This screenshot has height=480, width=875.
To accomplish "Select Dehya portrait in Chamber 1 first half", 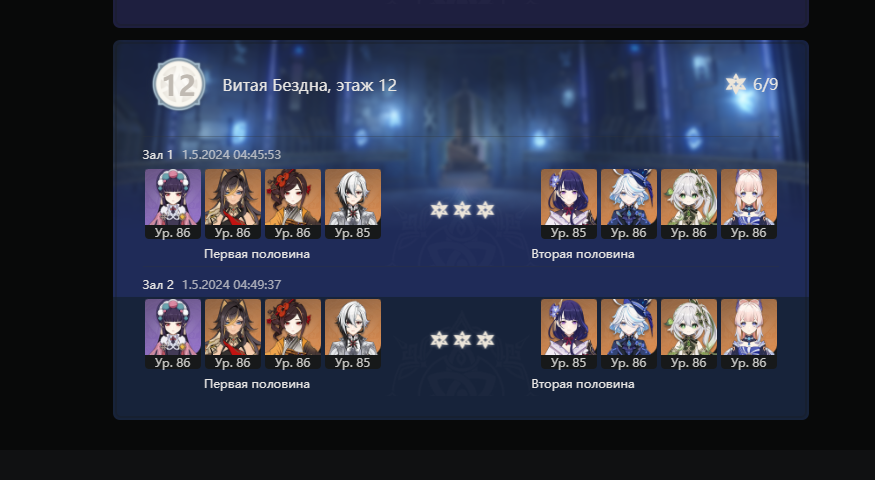I will (x=233, y=204).
